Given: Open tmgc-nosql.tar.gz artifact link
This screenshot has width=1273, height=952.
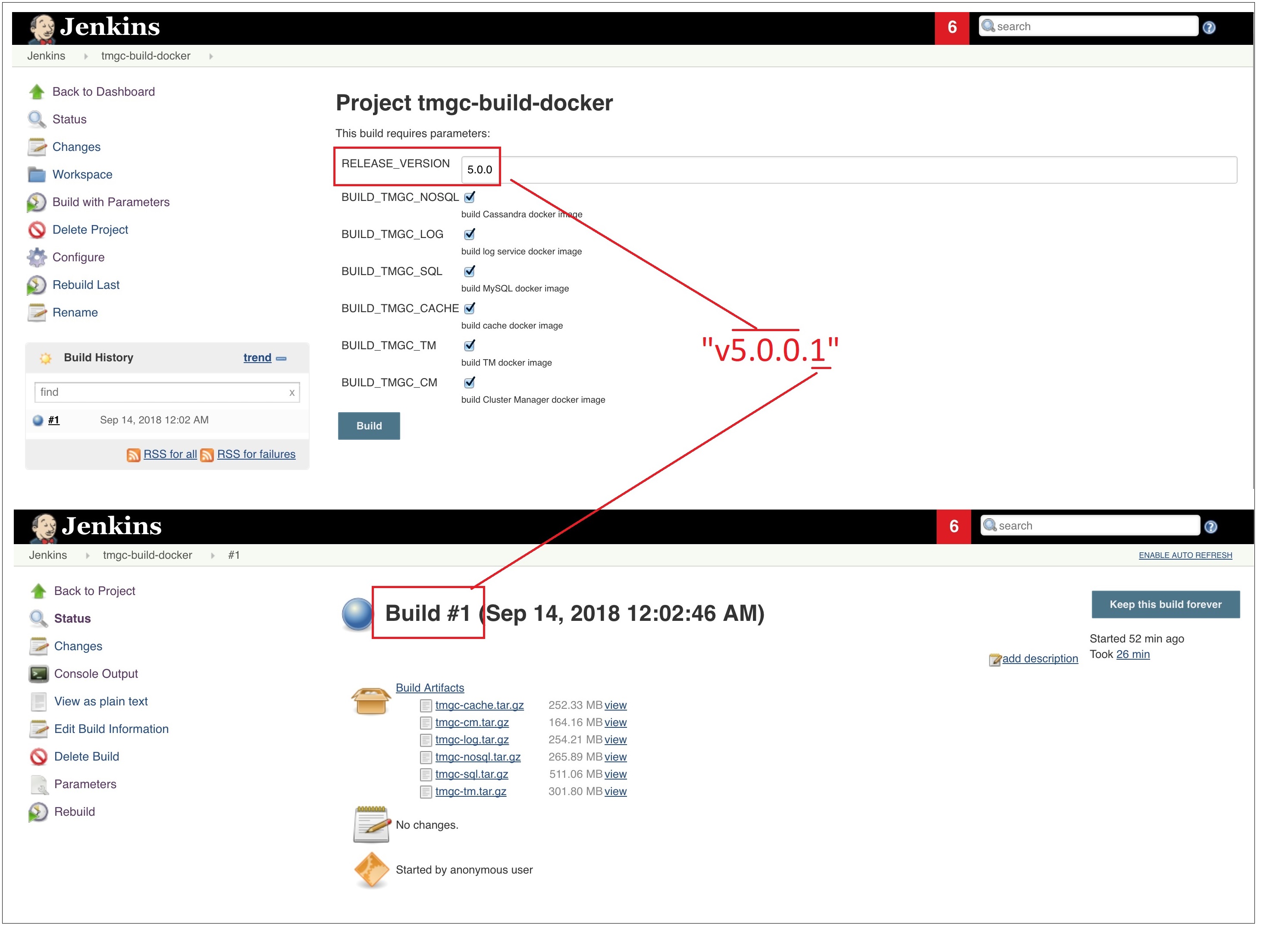Looking at the screenshot, I should (x=478, y=758).
